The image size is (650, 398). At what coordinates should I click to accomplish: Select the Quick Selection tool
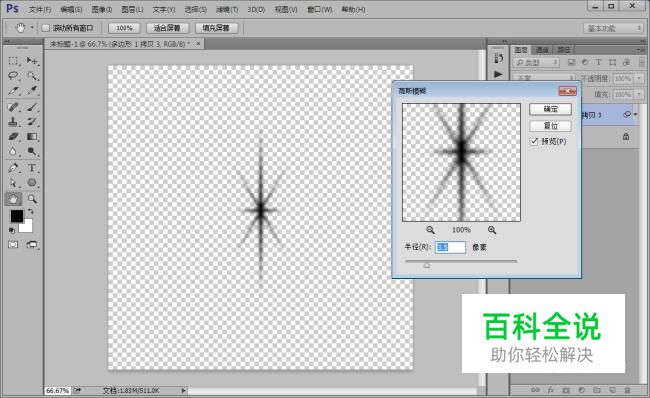click(x=32, y=75)
